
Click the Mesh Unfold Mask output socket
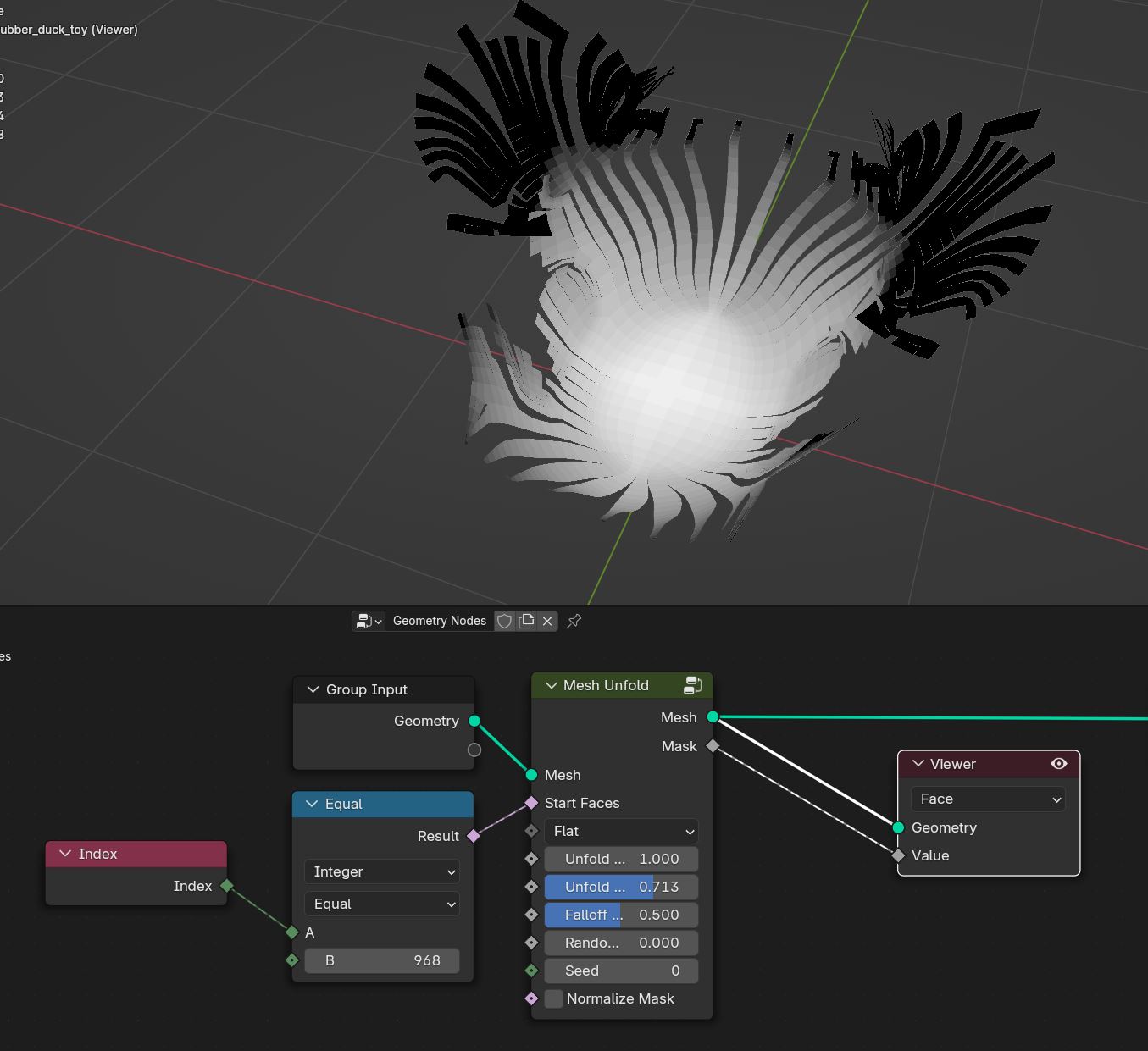[x=713, y=746]
